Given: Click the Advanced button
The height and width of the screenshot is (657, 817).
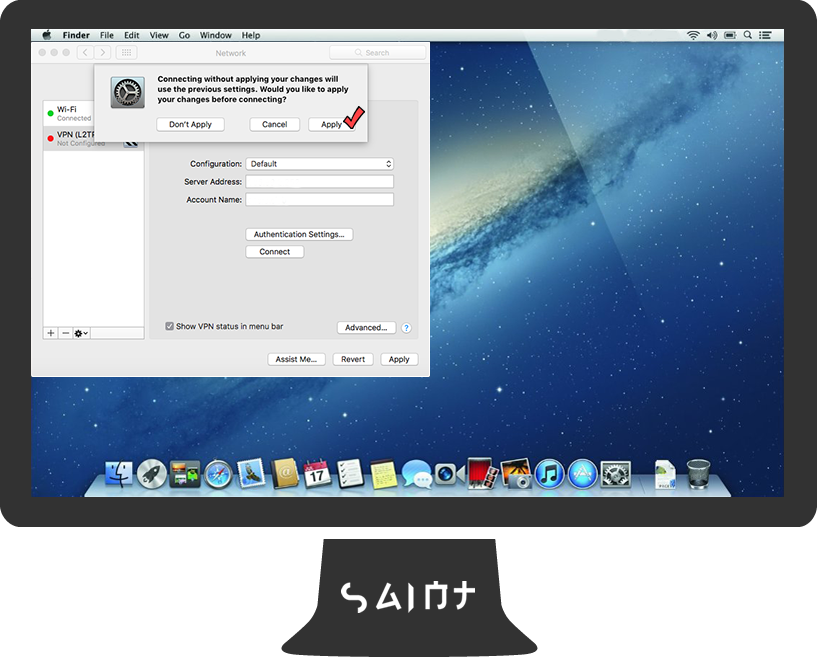Looking at the screenshot, I should tap(365, 327).
